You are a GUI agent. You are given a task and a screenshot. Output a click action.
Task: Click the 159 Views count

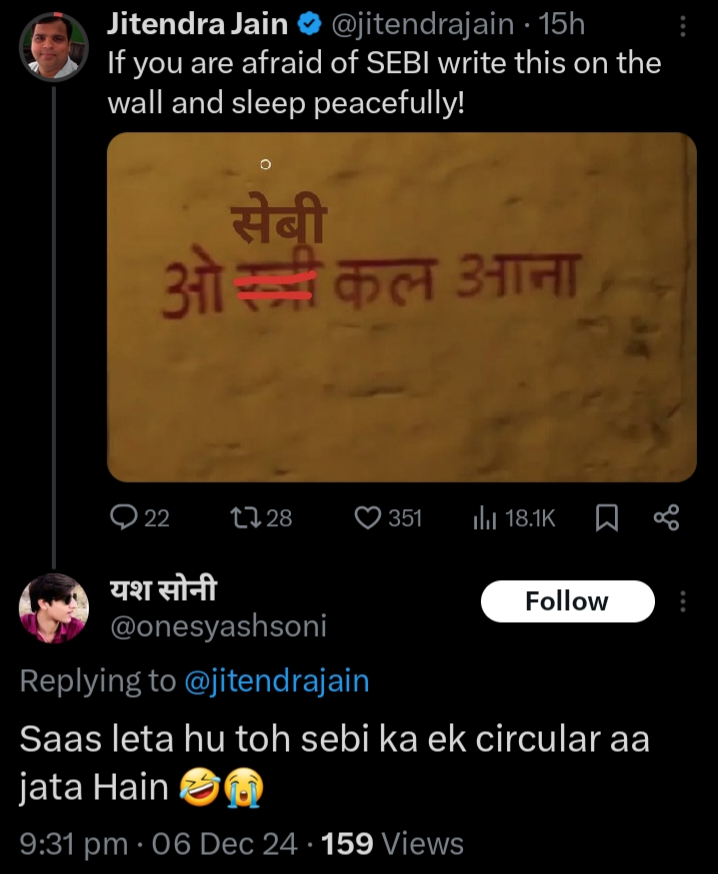click(x=393, y=843)
